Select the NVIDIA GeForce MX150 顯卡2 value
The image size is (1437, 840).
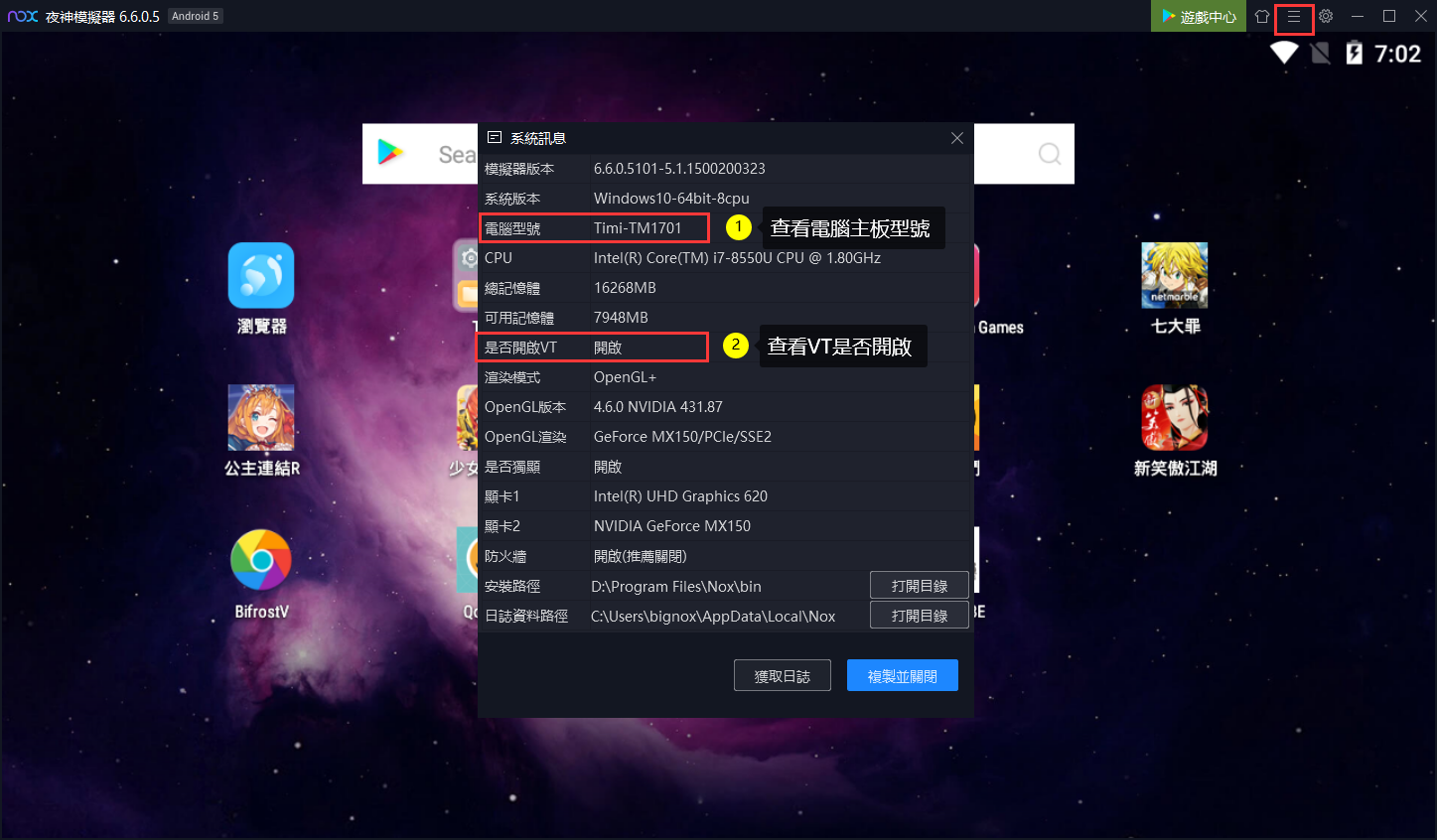[x=672, y=526]
